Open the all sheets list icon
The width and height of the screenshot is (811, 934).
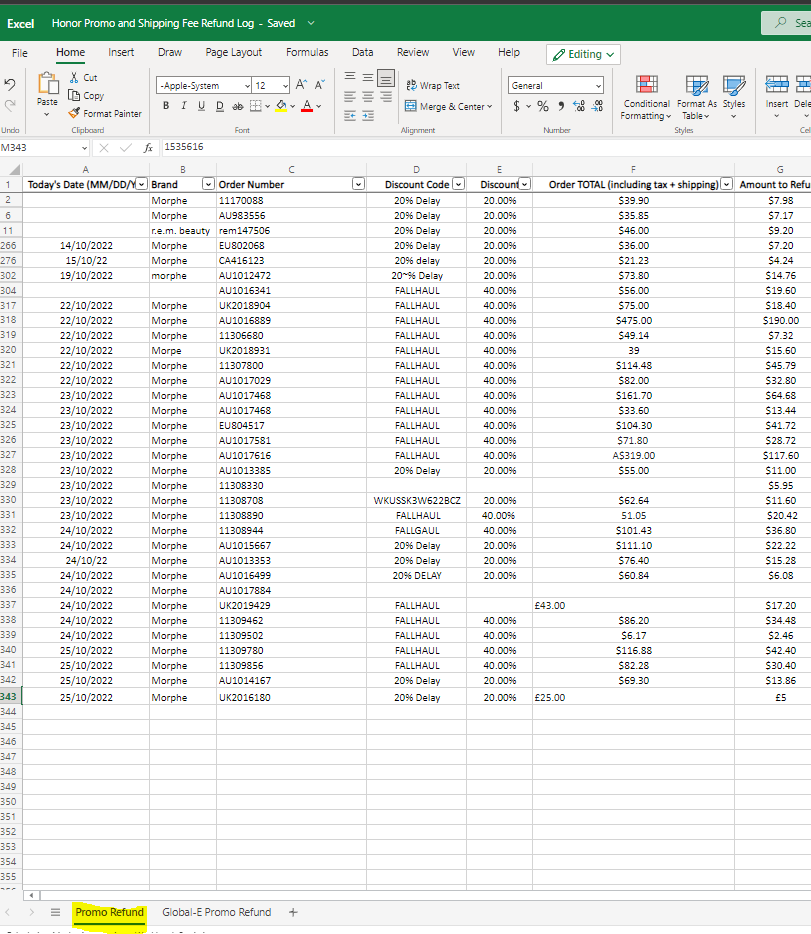point(55,912)
